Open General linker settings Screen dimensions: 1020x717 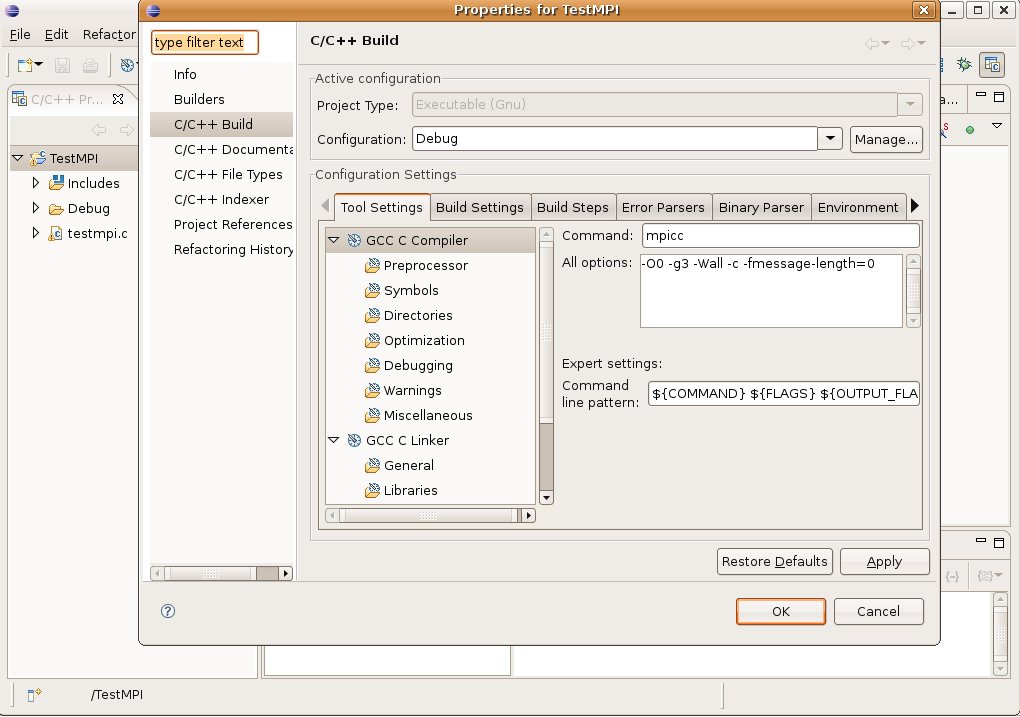[x=409, y=465]
